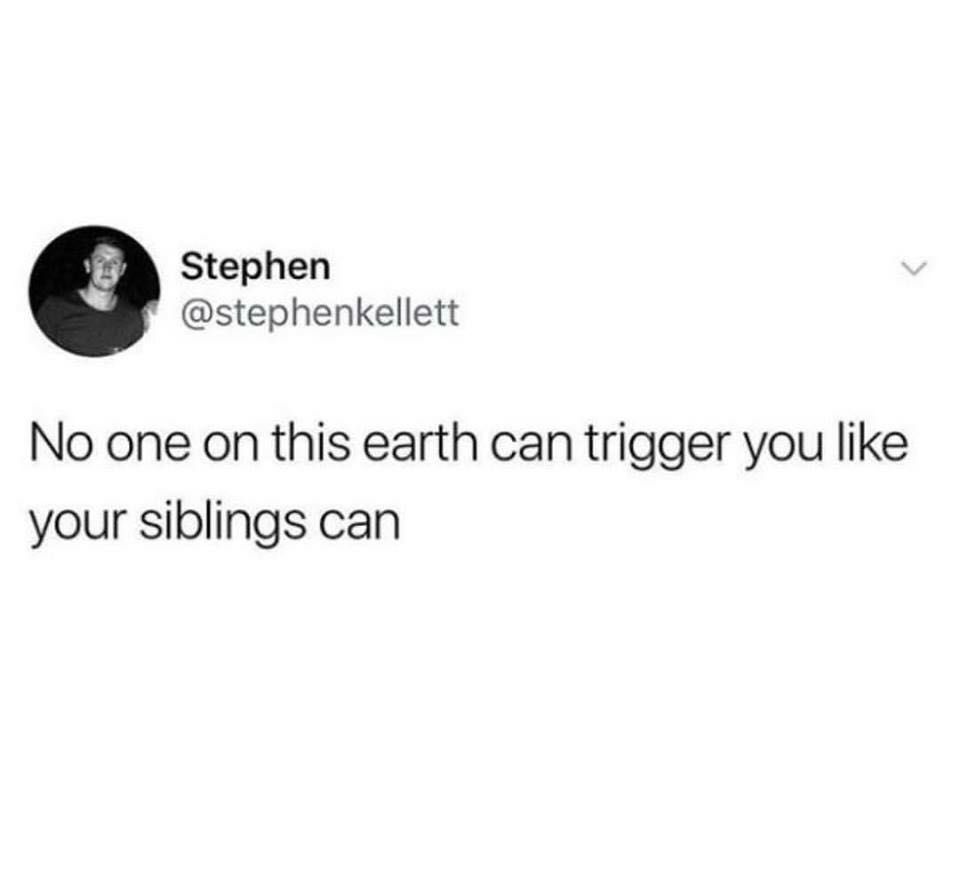Open Stephen's circular profile picture
960x869 pixels.
94,291
